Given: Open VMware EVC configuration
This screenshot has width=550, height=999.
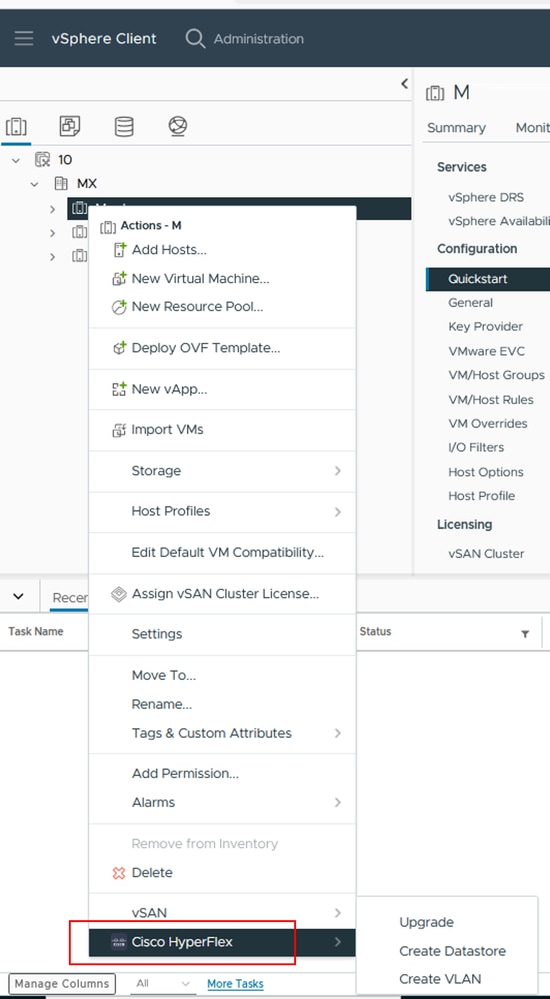Looking at the screenshot, I should (x=486, y=351).
